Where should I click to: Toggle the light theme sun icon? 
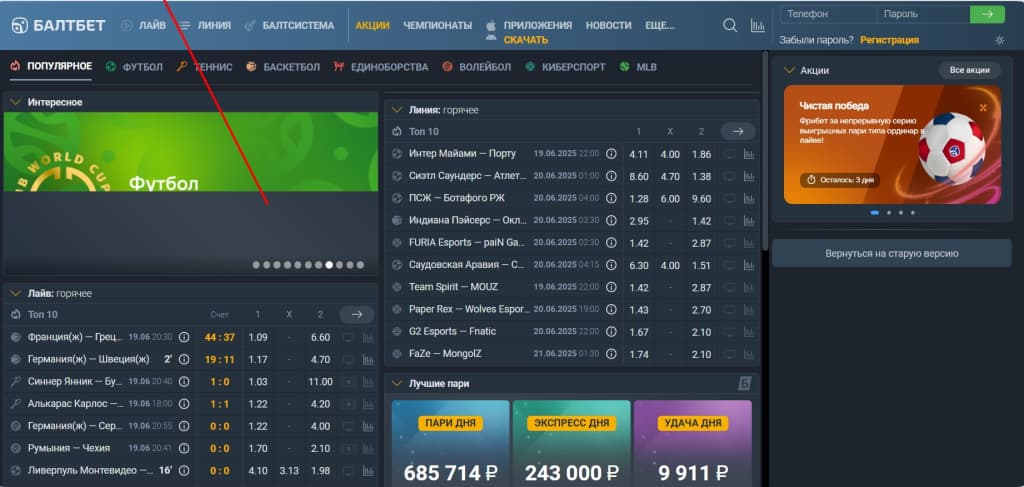[x=999, y=40]
